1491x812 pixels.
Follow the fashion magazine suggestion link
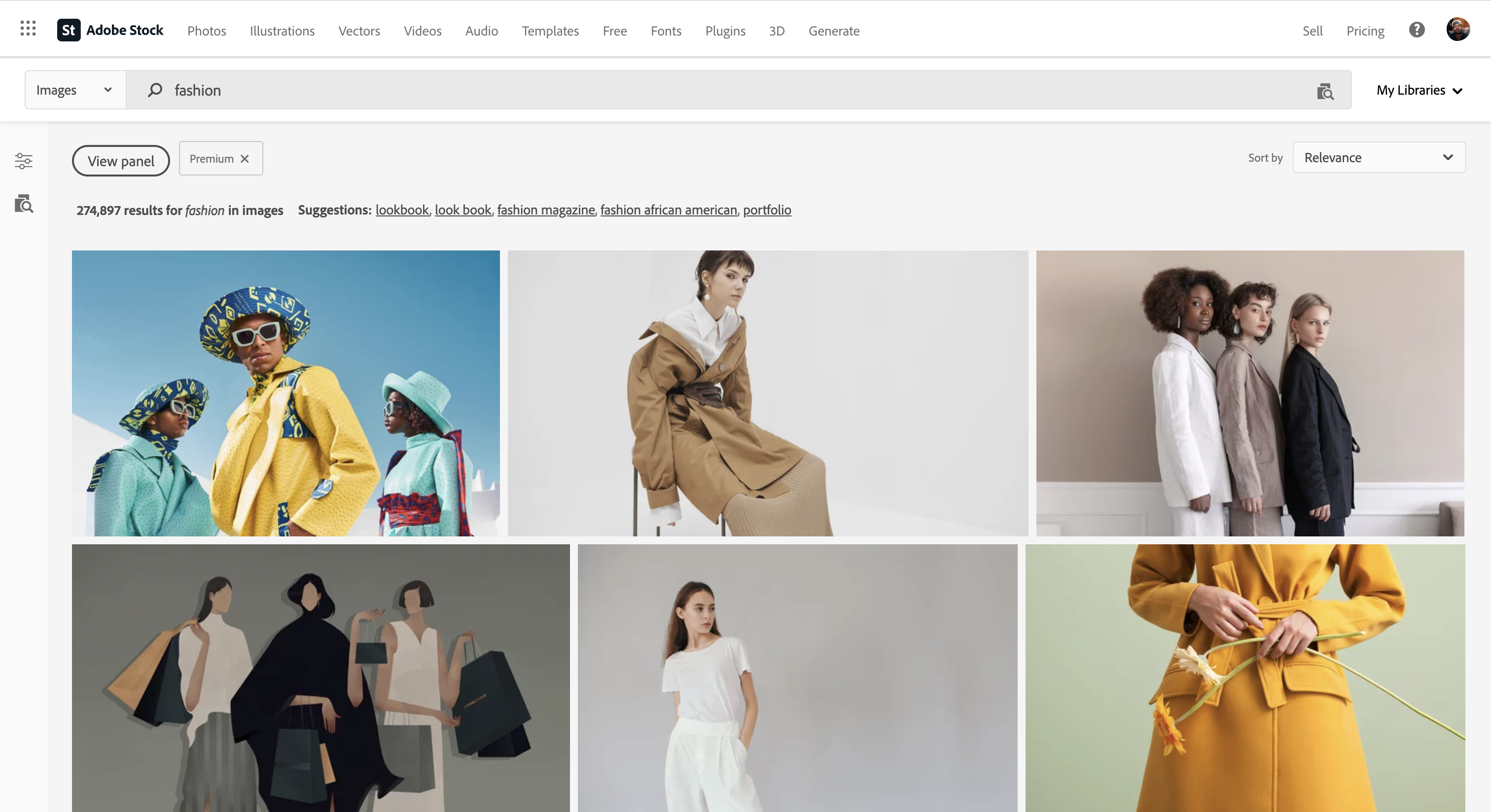[545, 210]
